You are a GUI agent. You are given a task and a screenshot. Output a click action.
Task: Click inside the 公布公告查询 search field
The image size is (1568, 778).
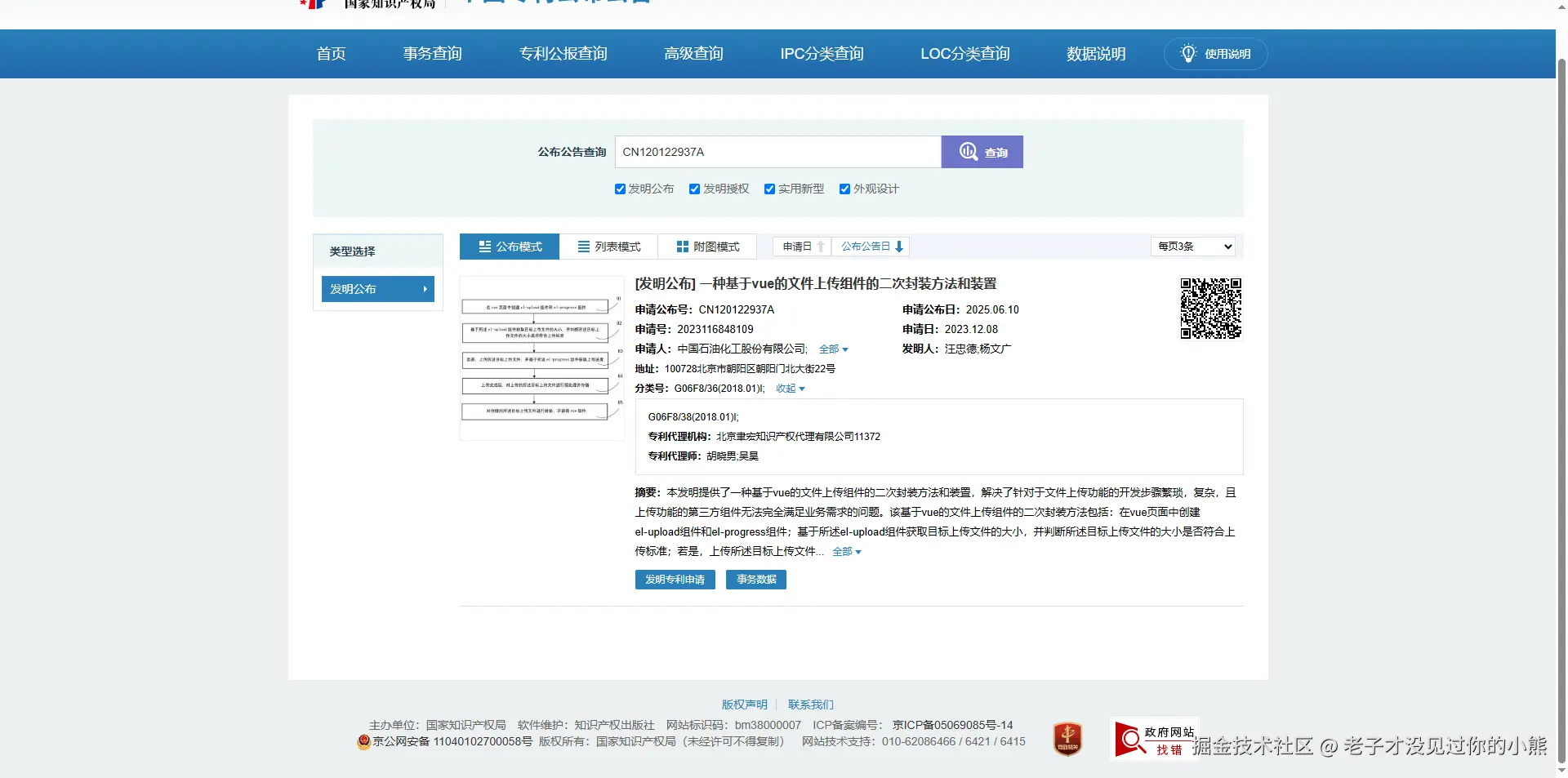point(776,152)
